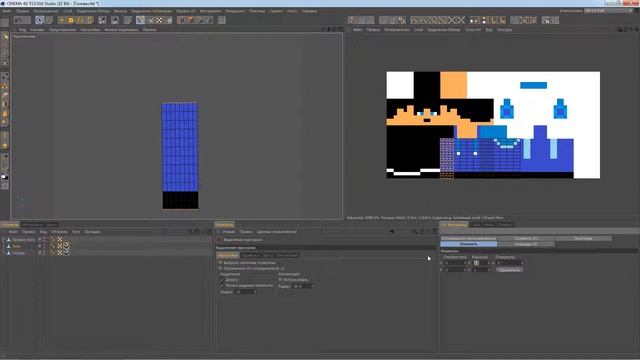Open the Команды UV tab
The image size is (640, 360).
coord(526,244)
